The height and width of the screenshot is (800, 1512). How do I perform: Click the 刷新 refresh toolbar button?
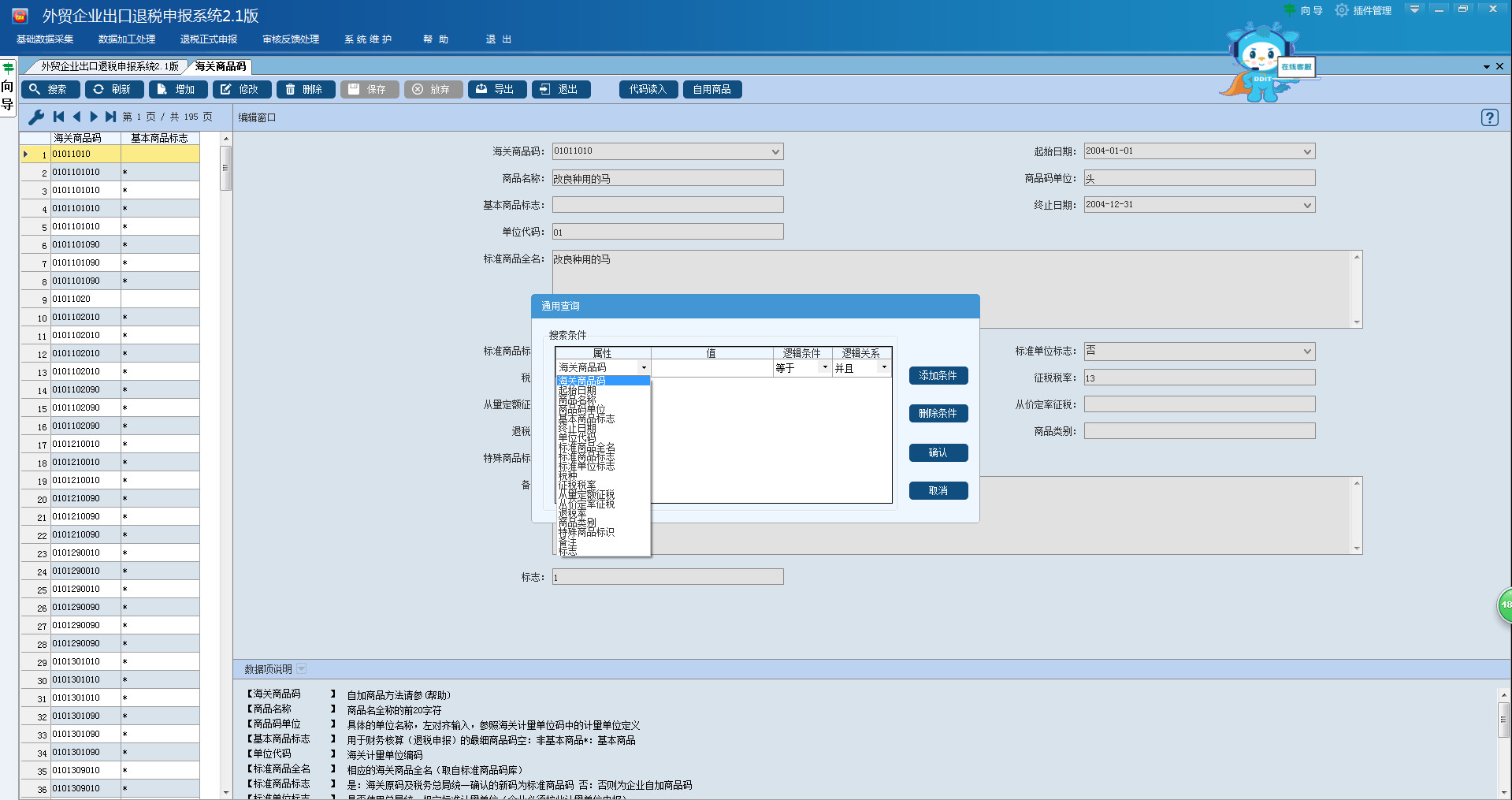(114, 90)
